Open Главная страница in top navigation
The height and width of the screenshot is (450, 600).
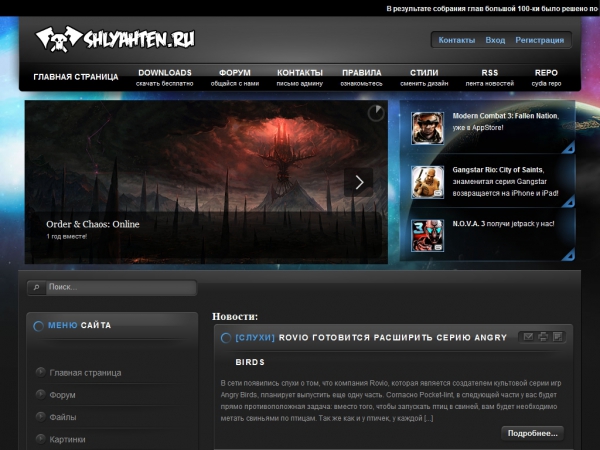pyautogui.click(x=76, y=77)
